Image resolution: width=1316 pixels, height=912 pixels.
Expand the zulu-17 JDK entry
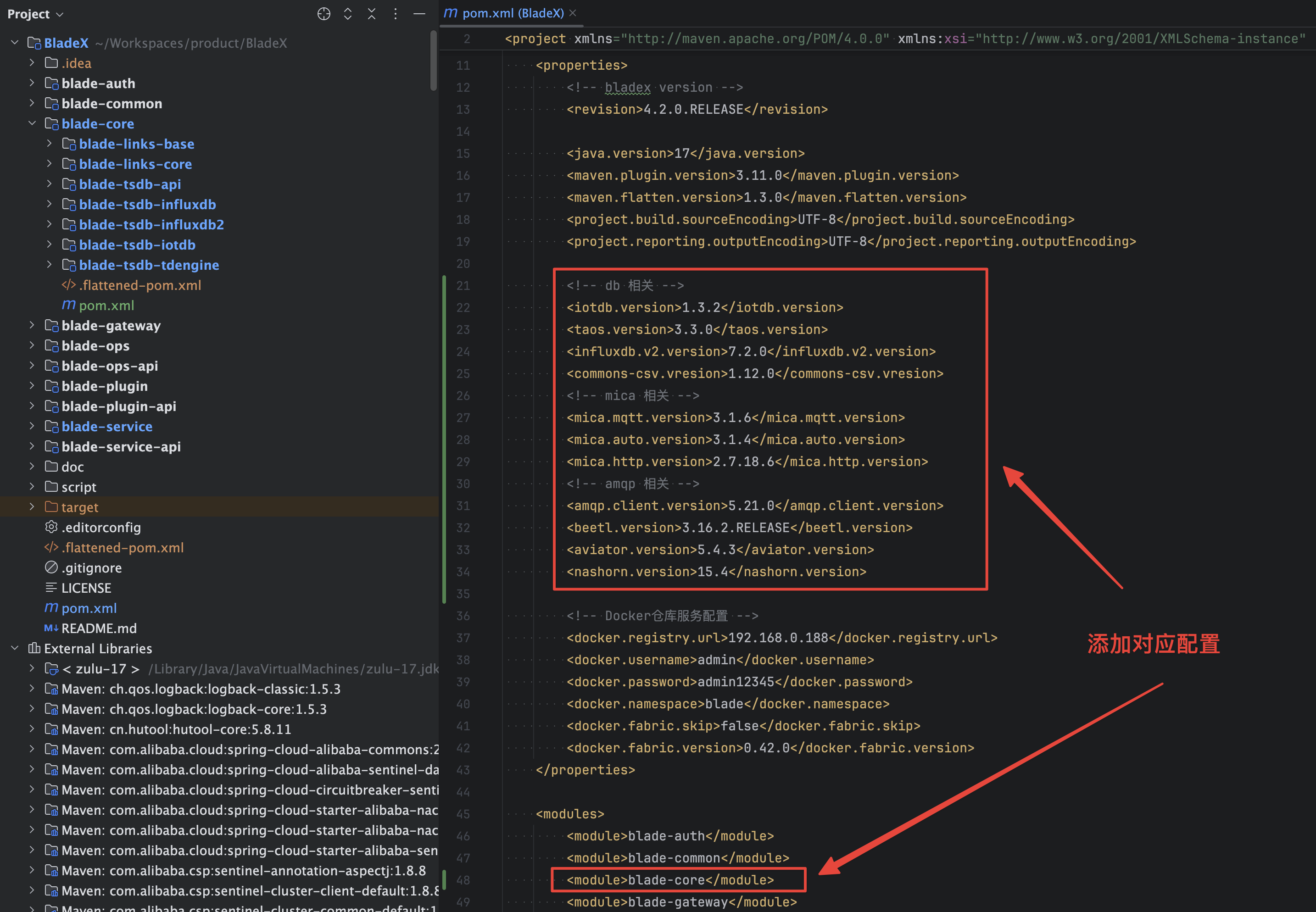point(32,668)
